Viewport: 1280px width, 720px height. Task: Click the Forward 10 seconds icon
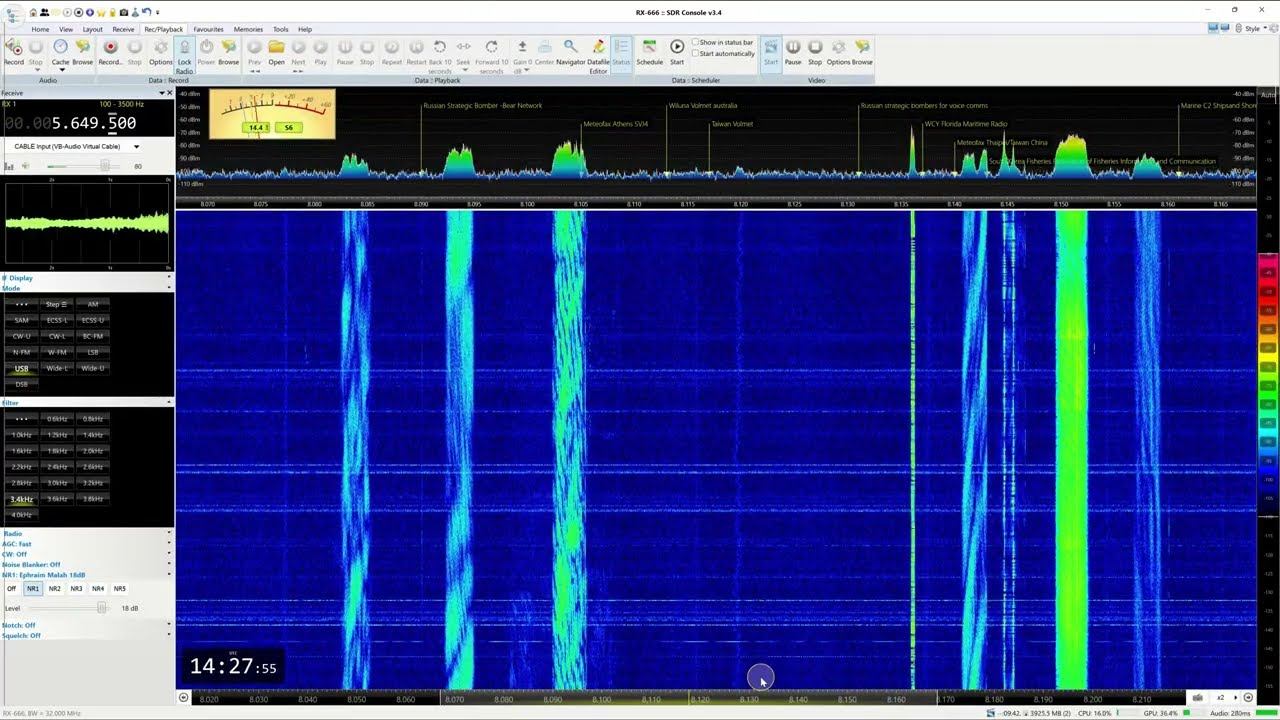click(491, 56)
